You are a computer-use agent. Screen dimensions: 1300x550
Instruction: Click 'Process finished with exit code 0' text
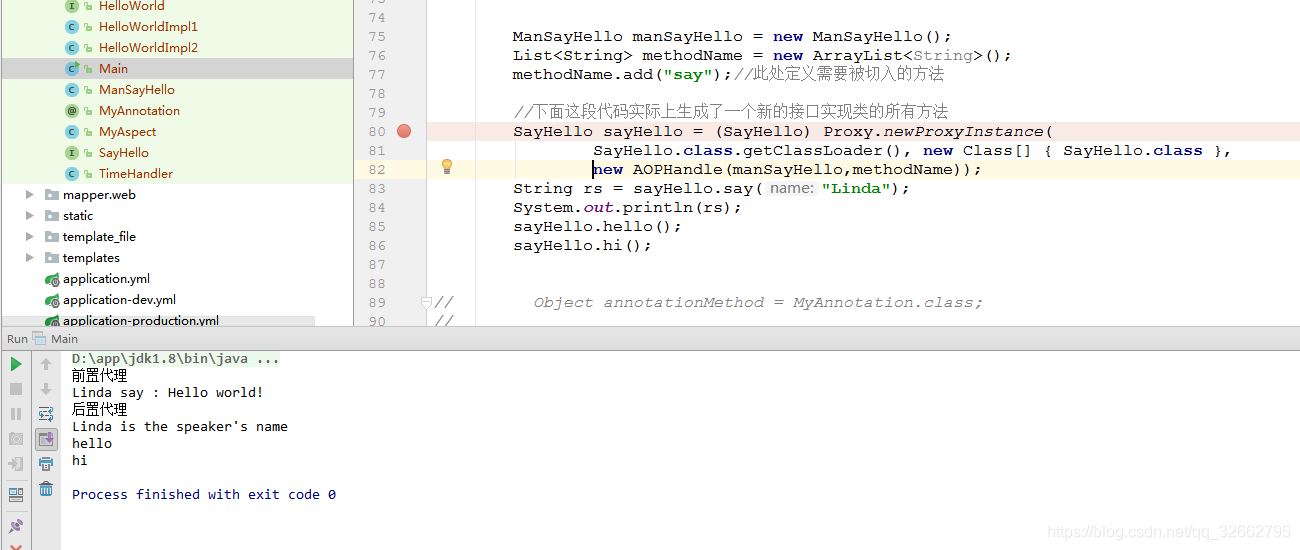tap(204, 495)
